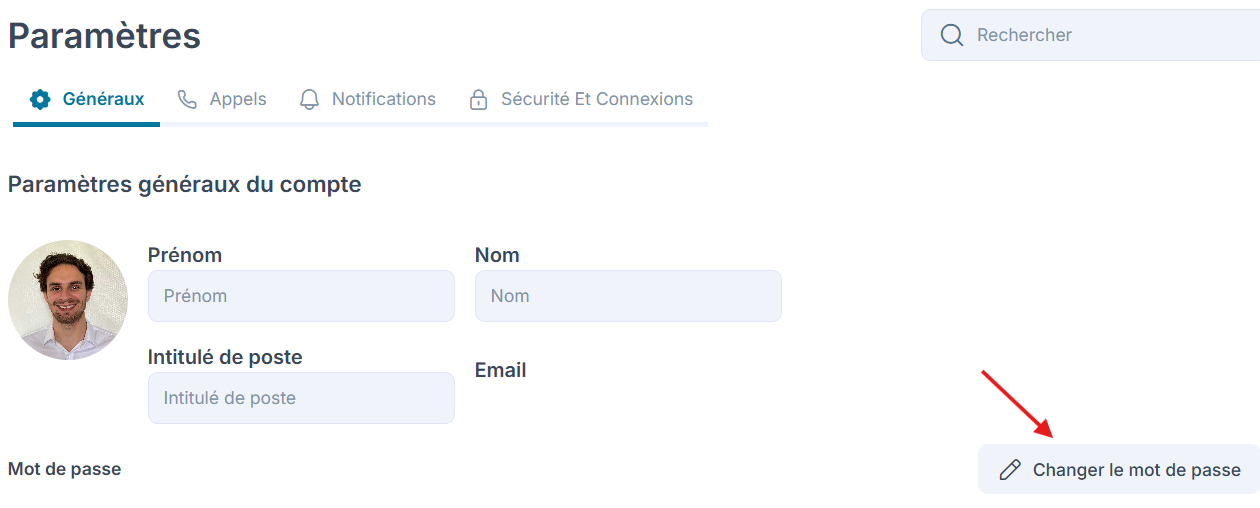Screen dimensions: 1260x508
Task: Click the bell icon next to Notifications
Action: (x=310, y=99)
